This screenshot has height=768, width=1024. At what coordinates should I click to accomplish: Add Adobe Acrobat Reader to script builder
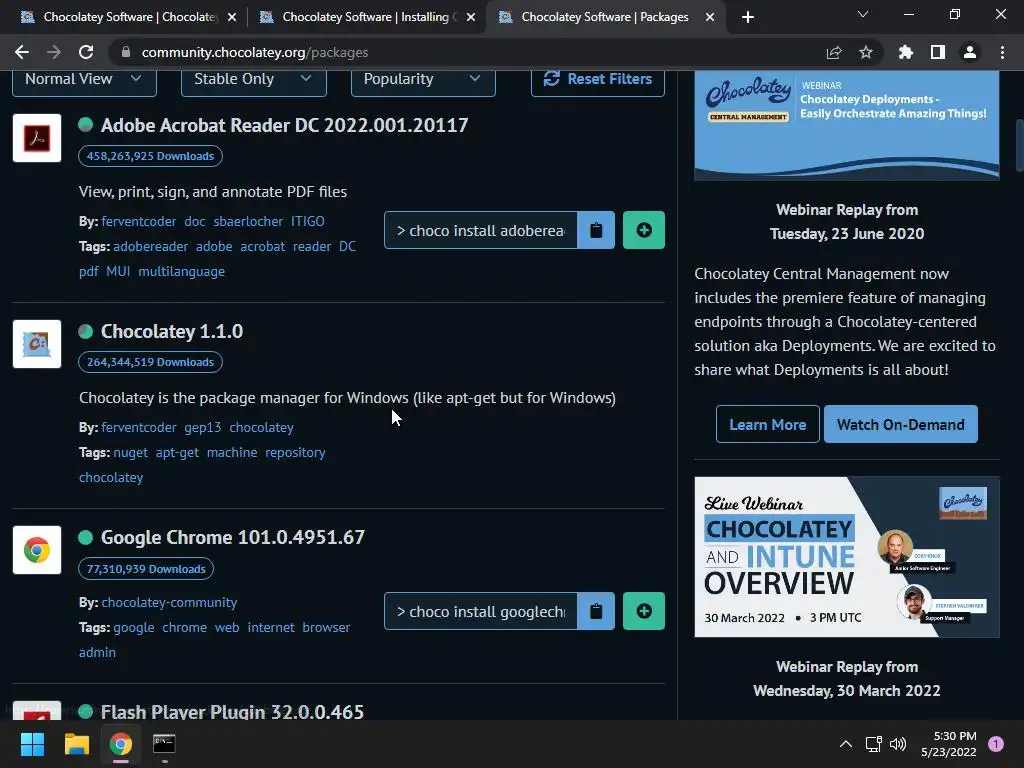(644, 230)
